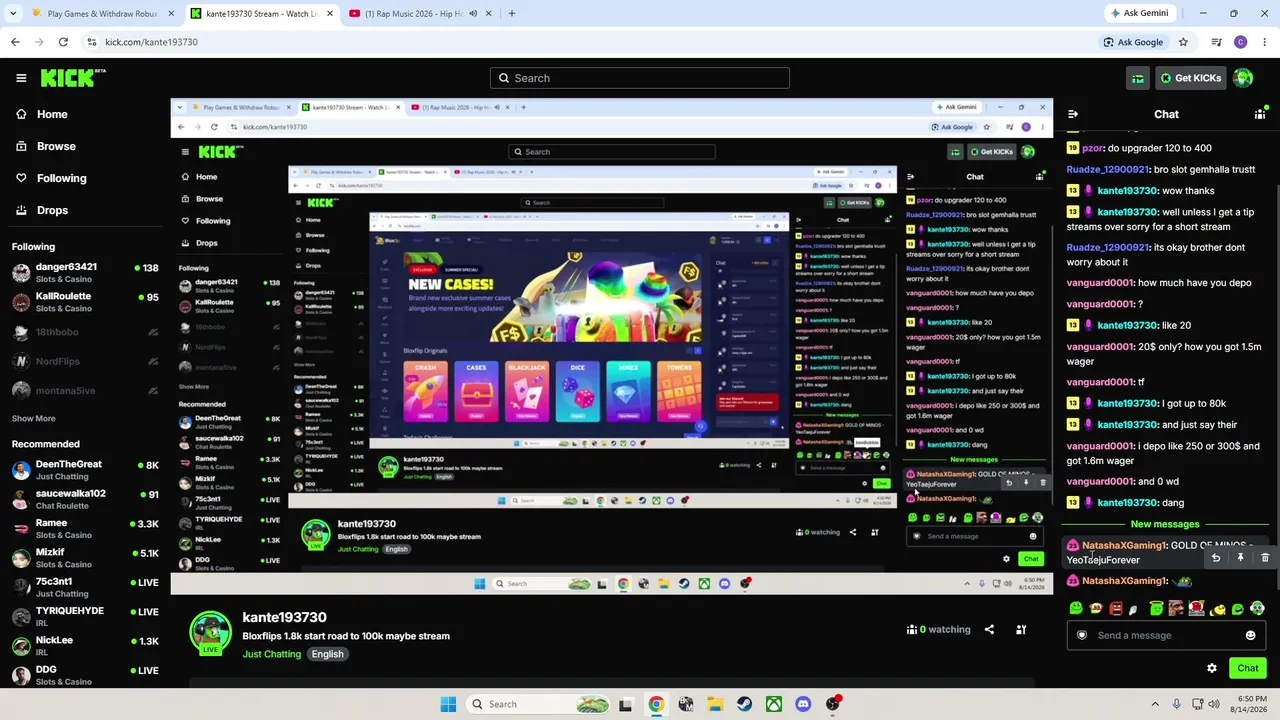Click the Get KICKs button

click(x=1190, y=78)
